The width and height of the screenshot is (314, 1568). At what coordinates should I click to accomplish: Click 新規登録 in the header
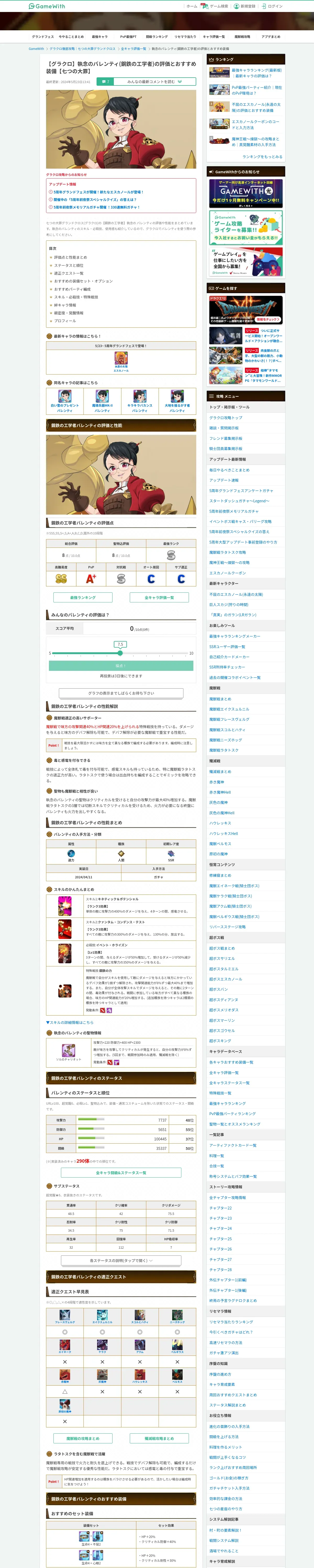tap(244, 6)
